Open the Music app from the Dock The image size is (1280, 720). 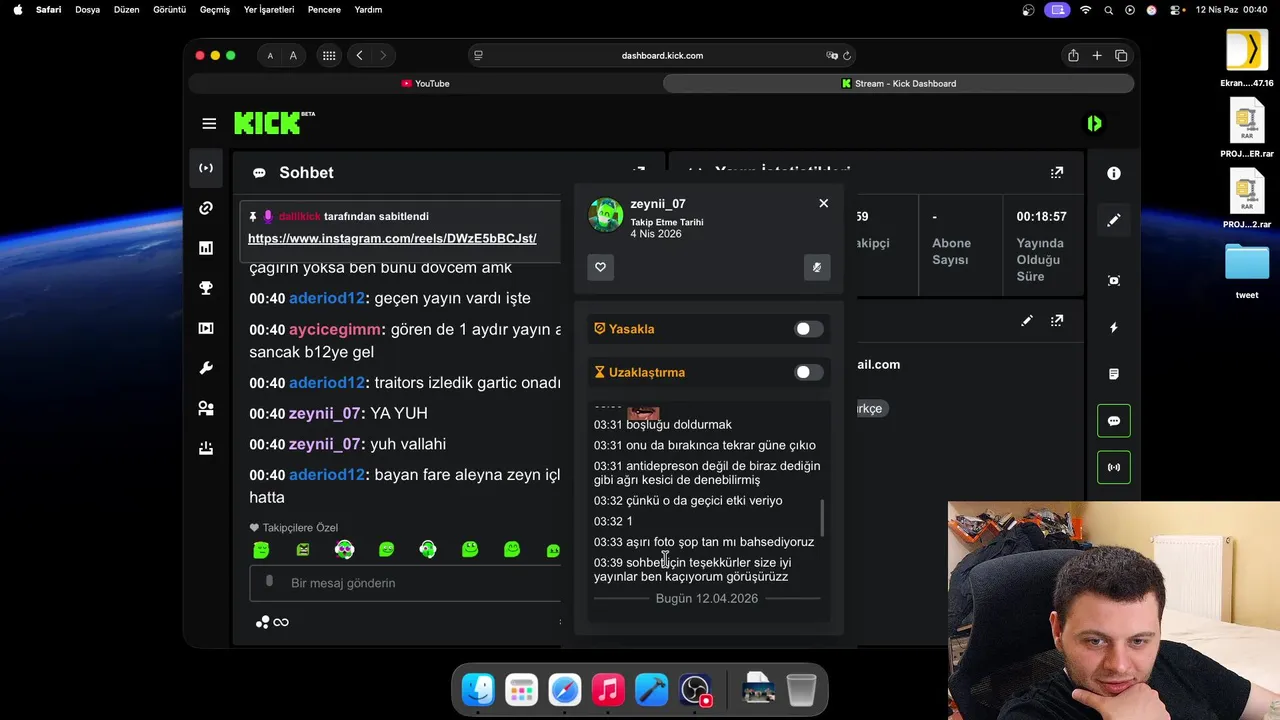click(608, 689)
